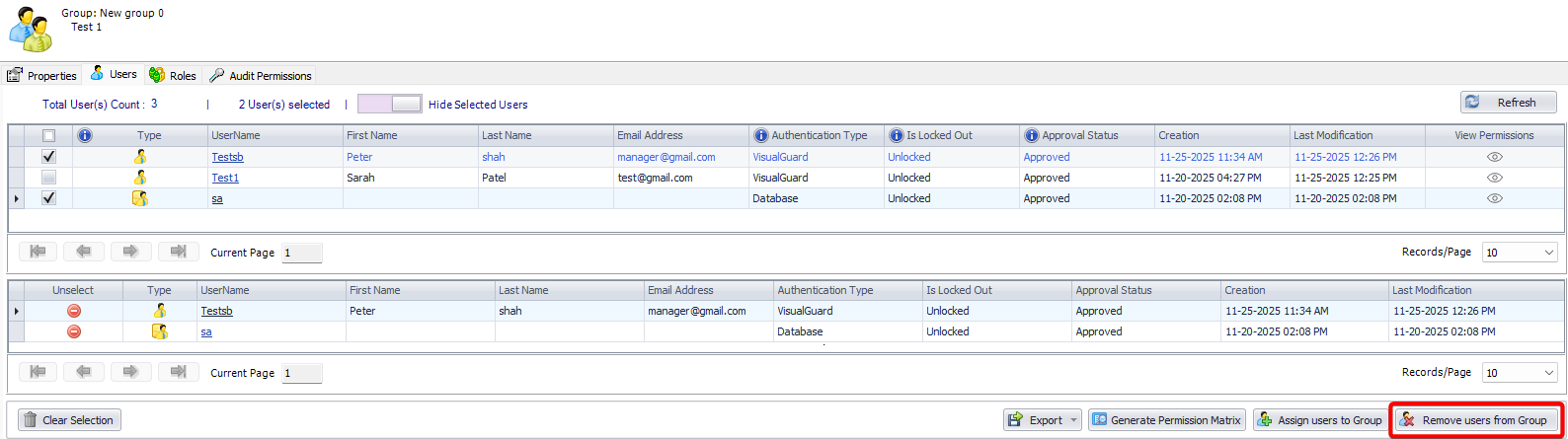Click the upper Current Page input field

tap(302, 253)
